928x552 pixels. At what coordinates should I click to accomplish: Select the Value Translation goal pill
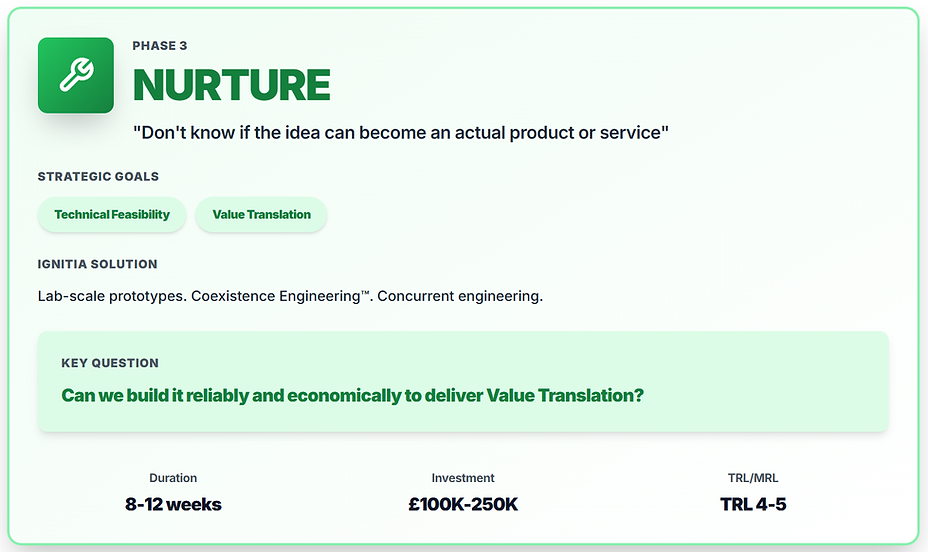click(x=261, y=214)
